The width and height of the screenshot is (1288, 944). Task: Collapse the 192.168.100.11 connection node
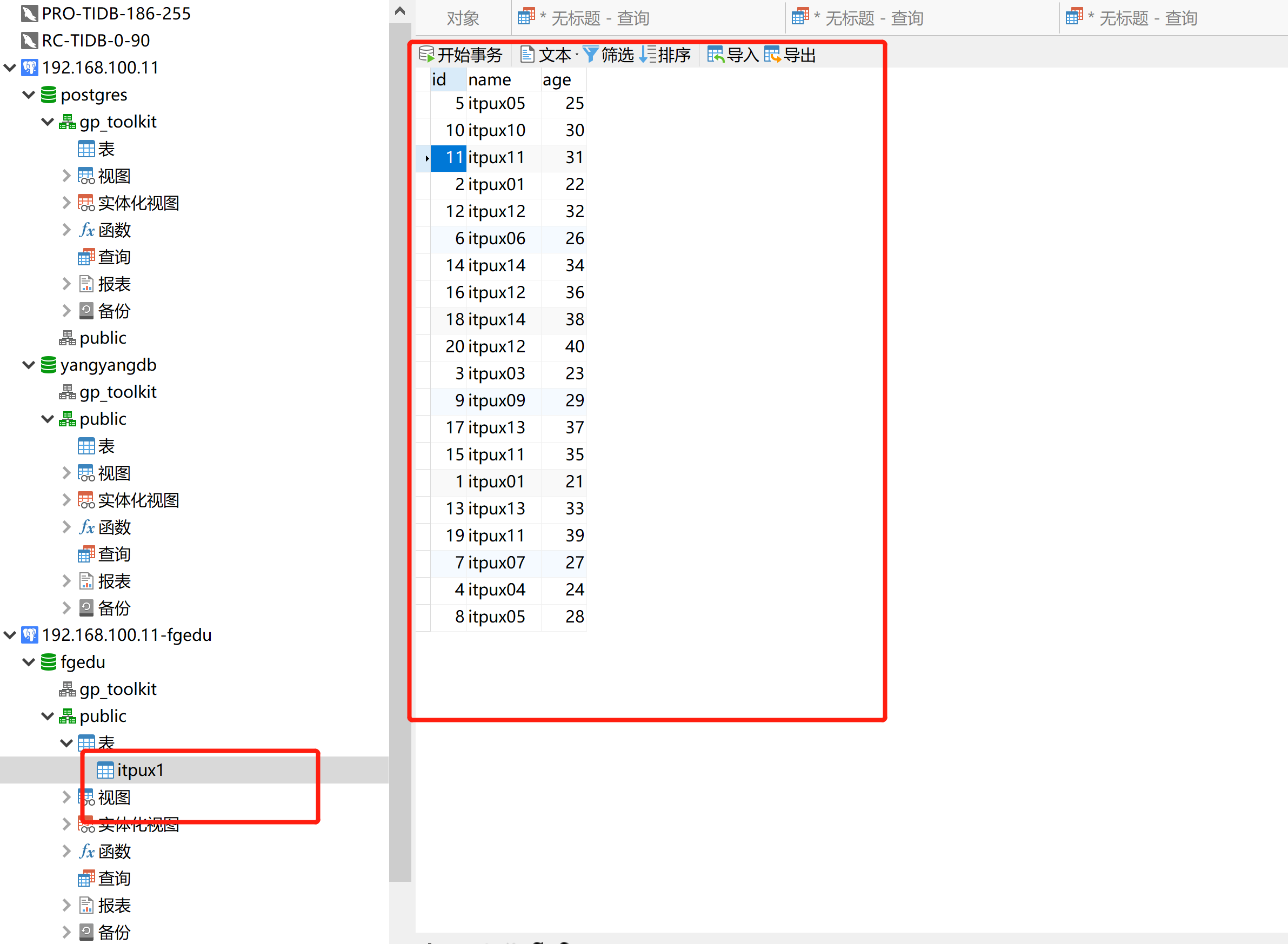point(10,68)
